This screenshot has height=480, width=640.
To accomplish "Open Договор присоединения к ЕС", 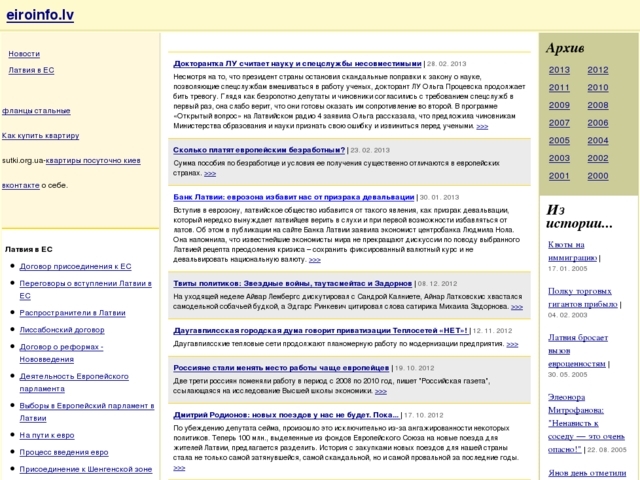I will tap(76, 266).
